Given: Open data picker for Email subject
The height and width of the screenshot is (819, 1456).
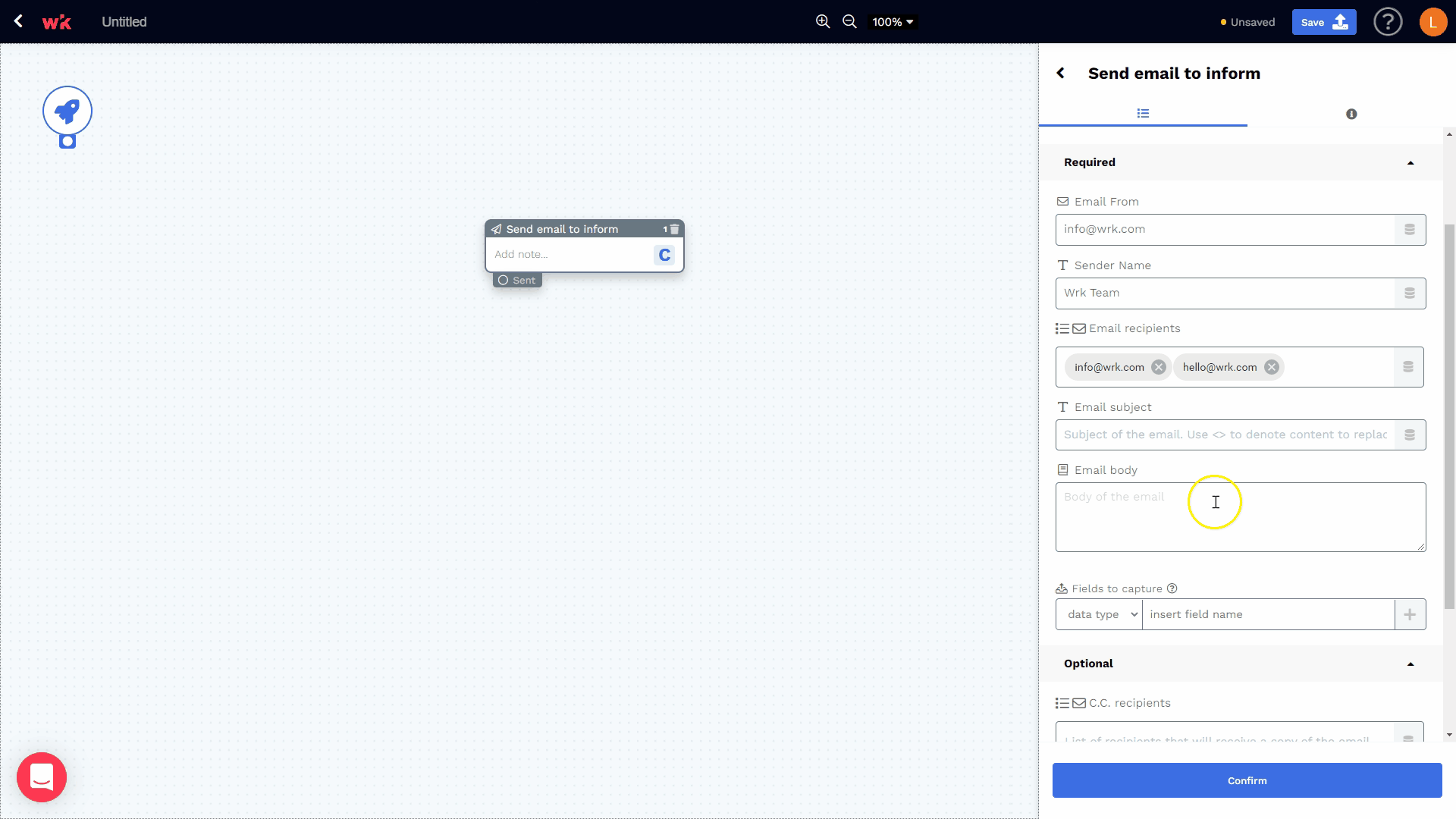Looking at the screenshot, I should (x=1410, y=435).
